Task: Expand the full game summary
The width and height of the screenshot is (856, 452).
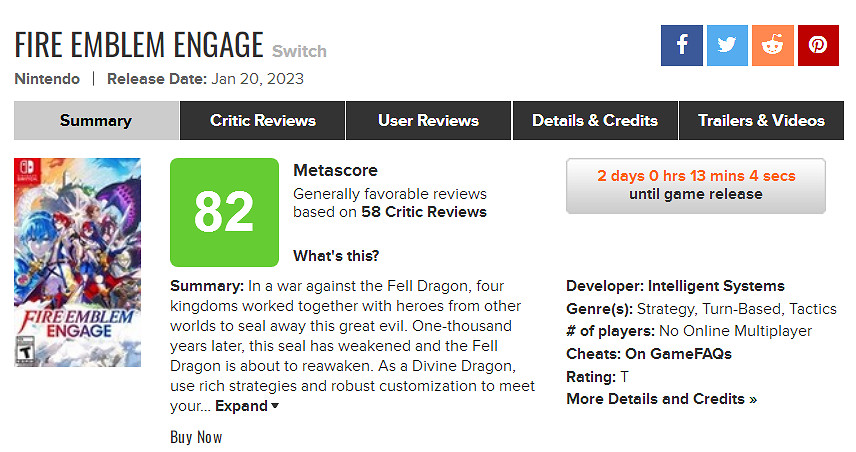Action: point(247,406)
